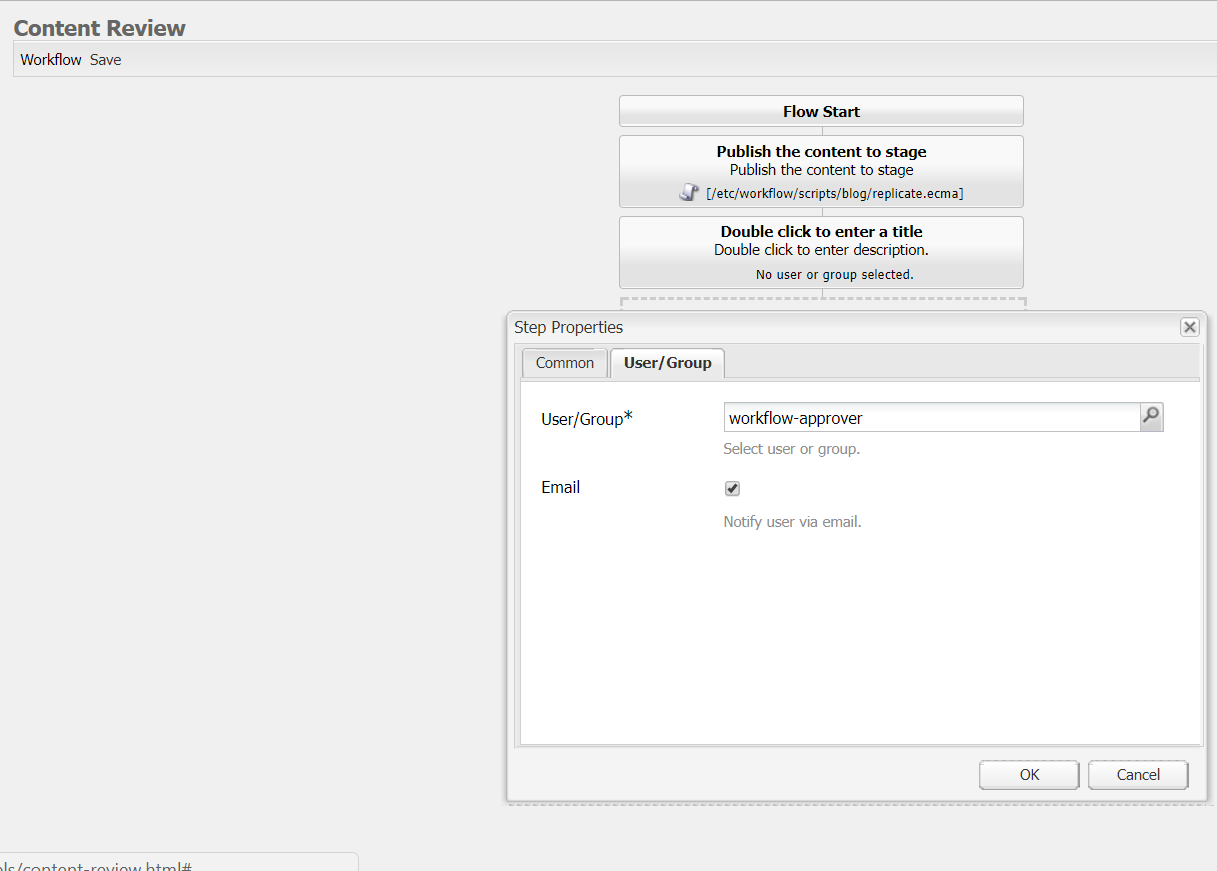1217x871 pixels.
Task: Click the Select user or group hint text
Action: pyautogui.click(x=791, y=448)
